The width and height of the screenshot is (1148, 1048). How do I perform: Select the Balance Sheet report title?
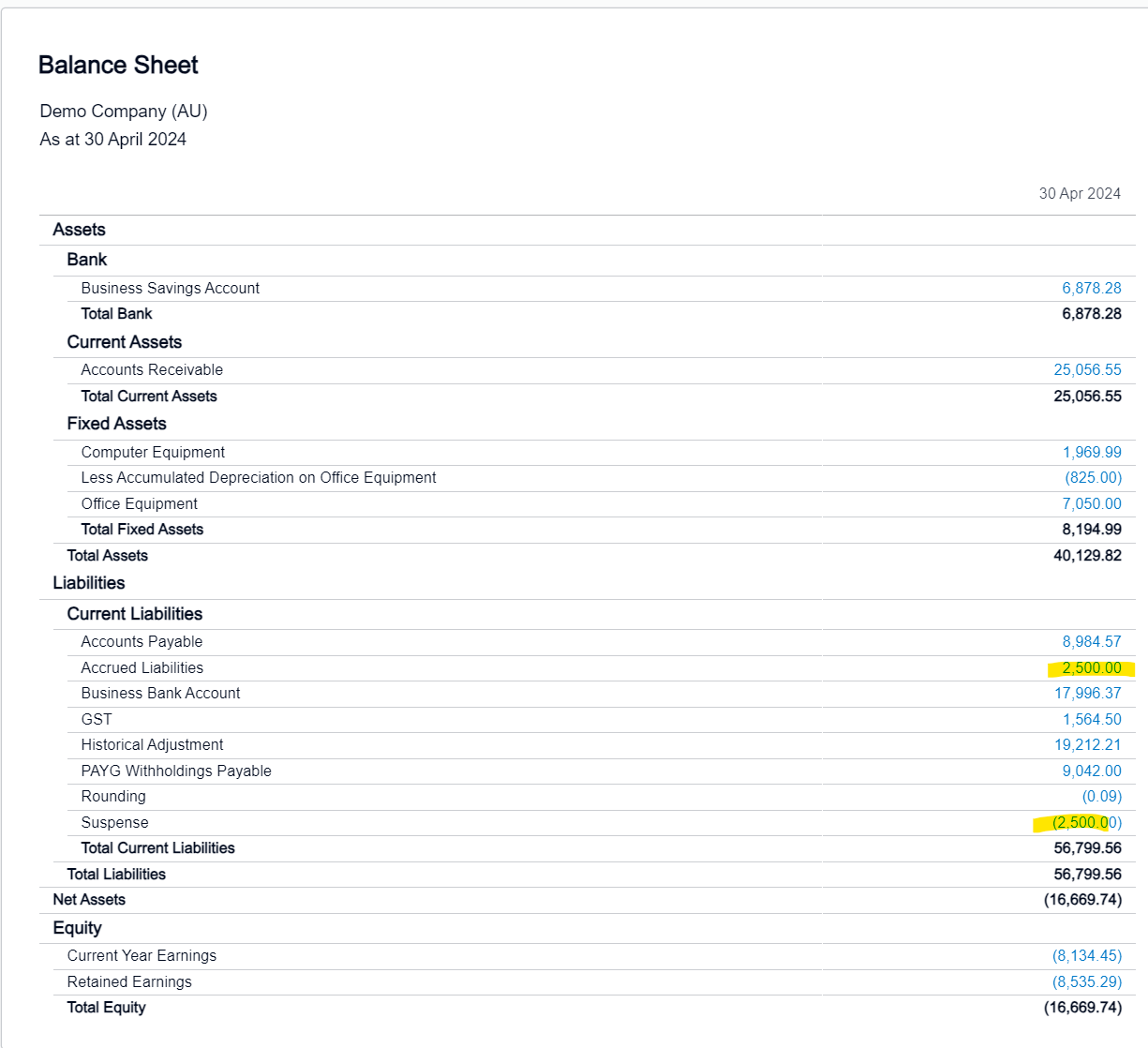point(118,66)
